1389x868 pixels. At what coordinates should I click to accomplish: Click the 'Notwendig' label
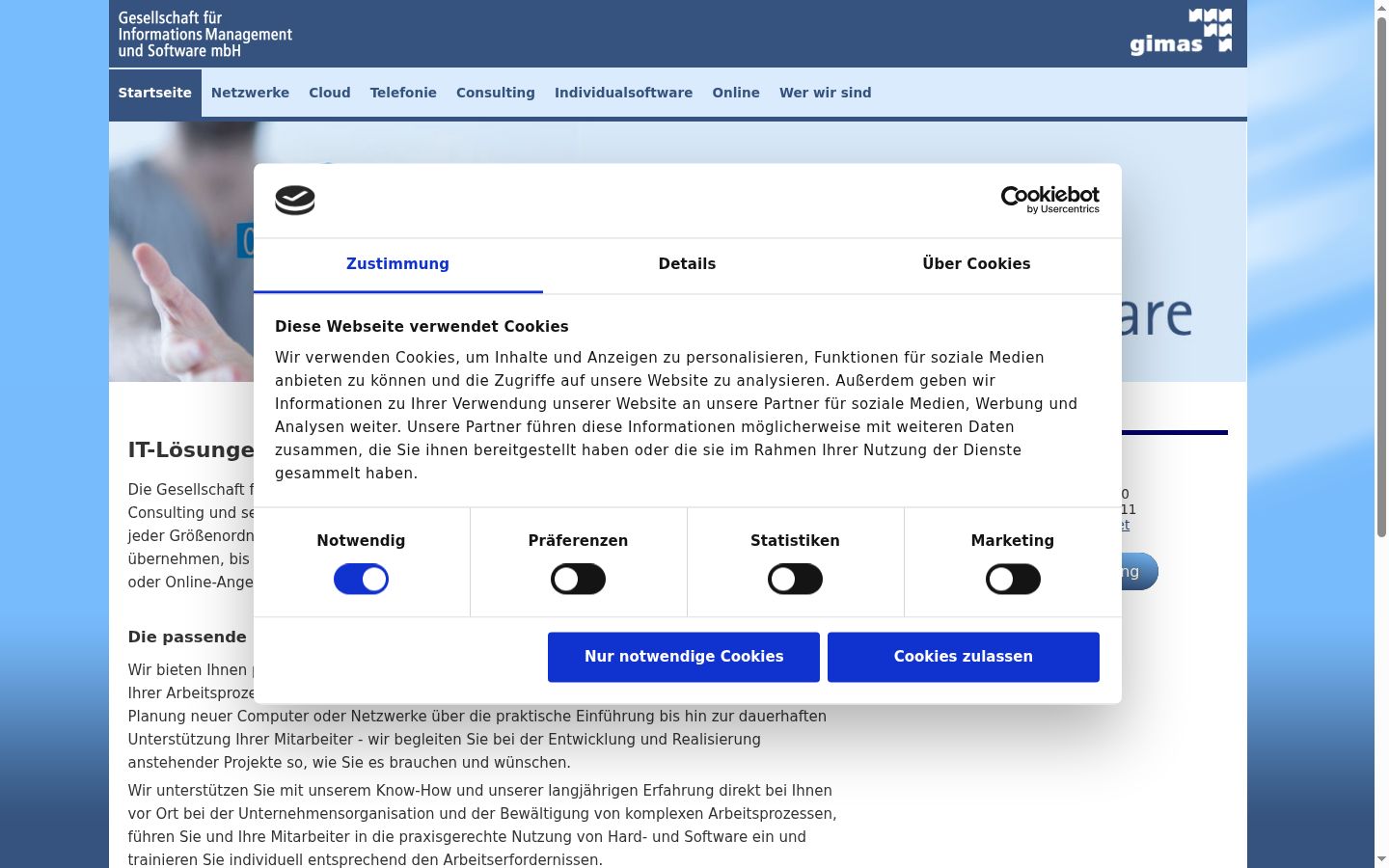point(361,541)
